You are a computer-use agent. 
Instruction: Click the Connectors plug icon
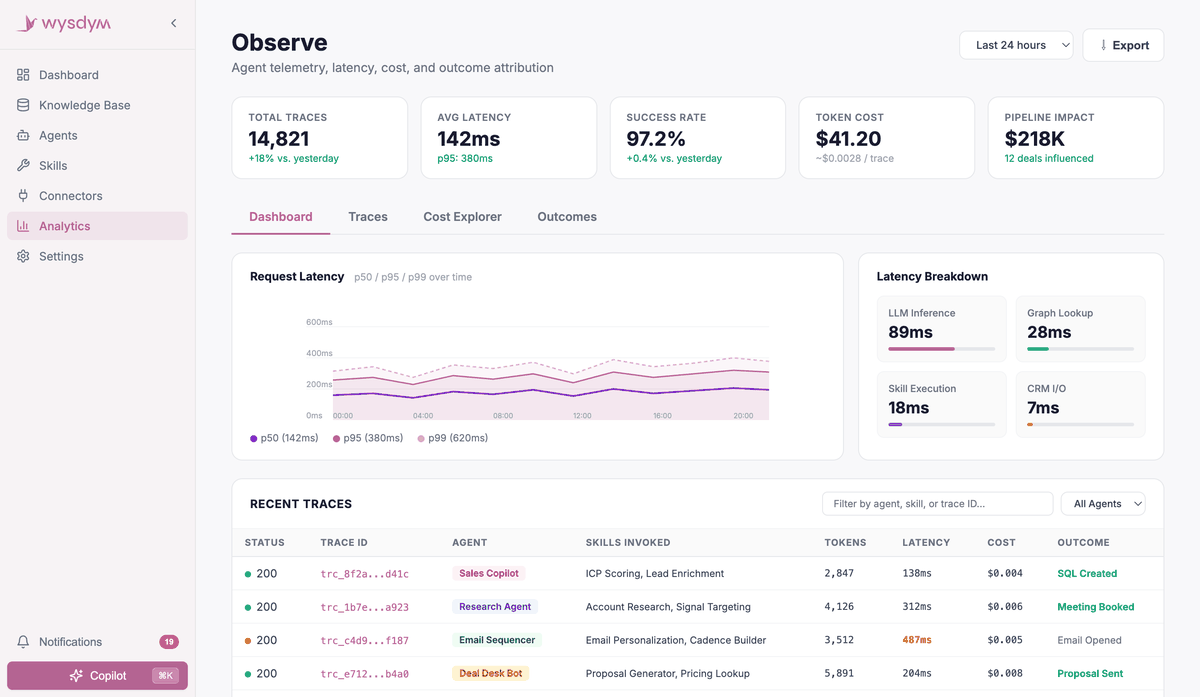click(x=23, y=196)
